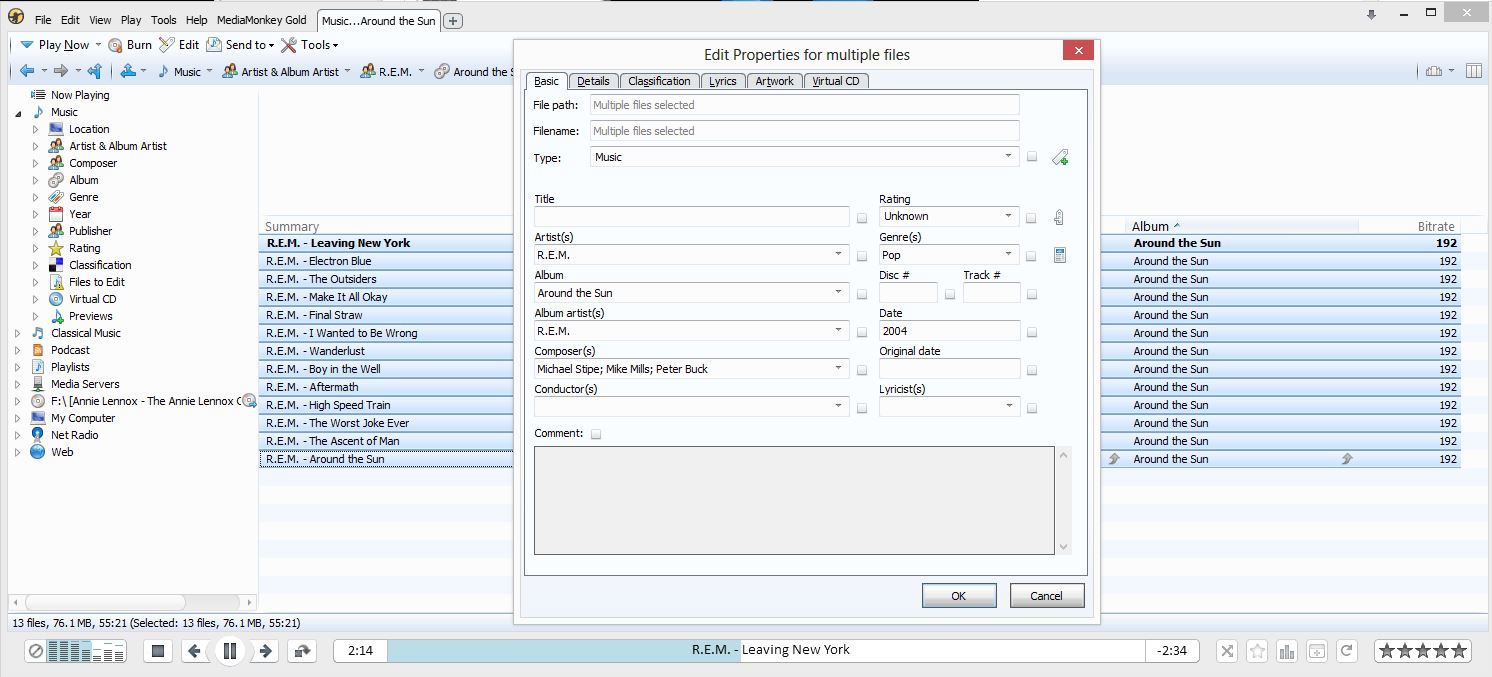
Task: Open the MediaMonkey Gold menu
Action: tap(261, 20)
